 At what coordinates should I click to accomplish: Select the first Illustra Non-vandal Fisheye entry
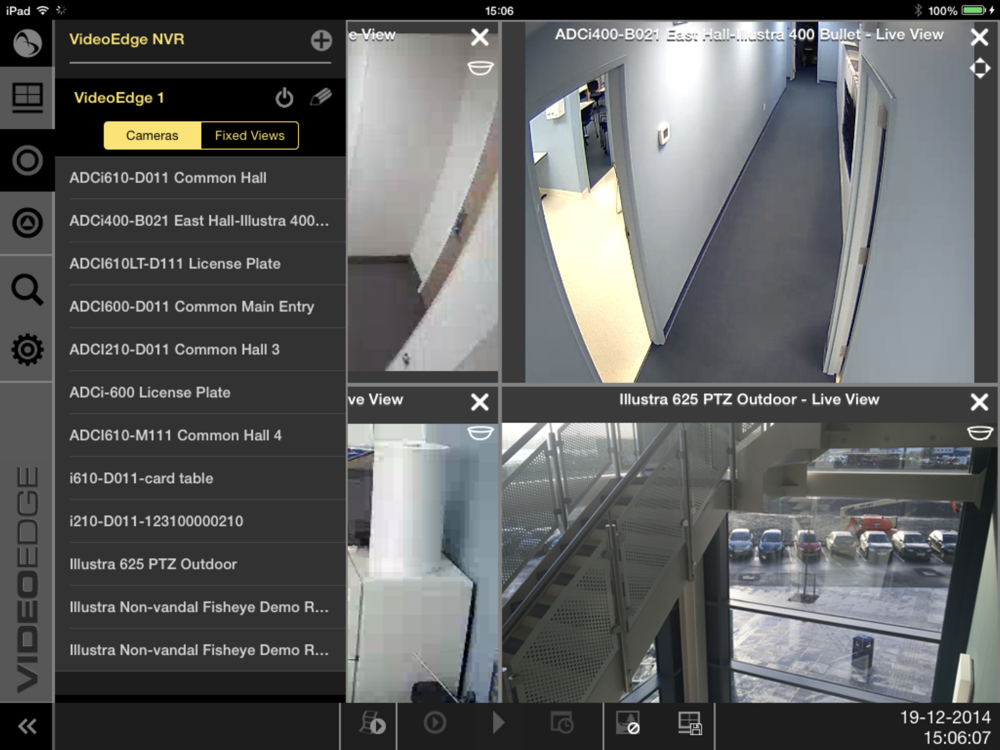pyautogui.click(x=200, y=607)
